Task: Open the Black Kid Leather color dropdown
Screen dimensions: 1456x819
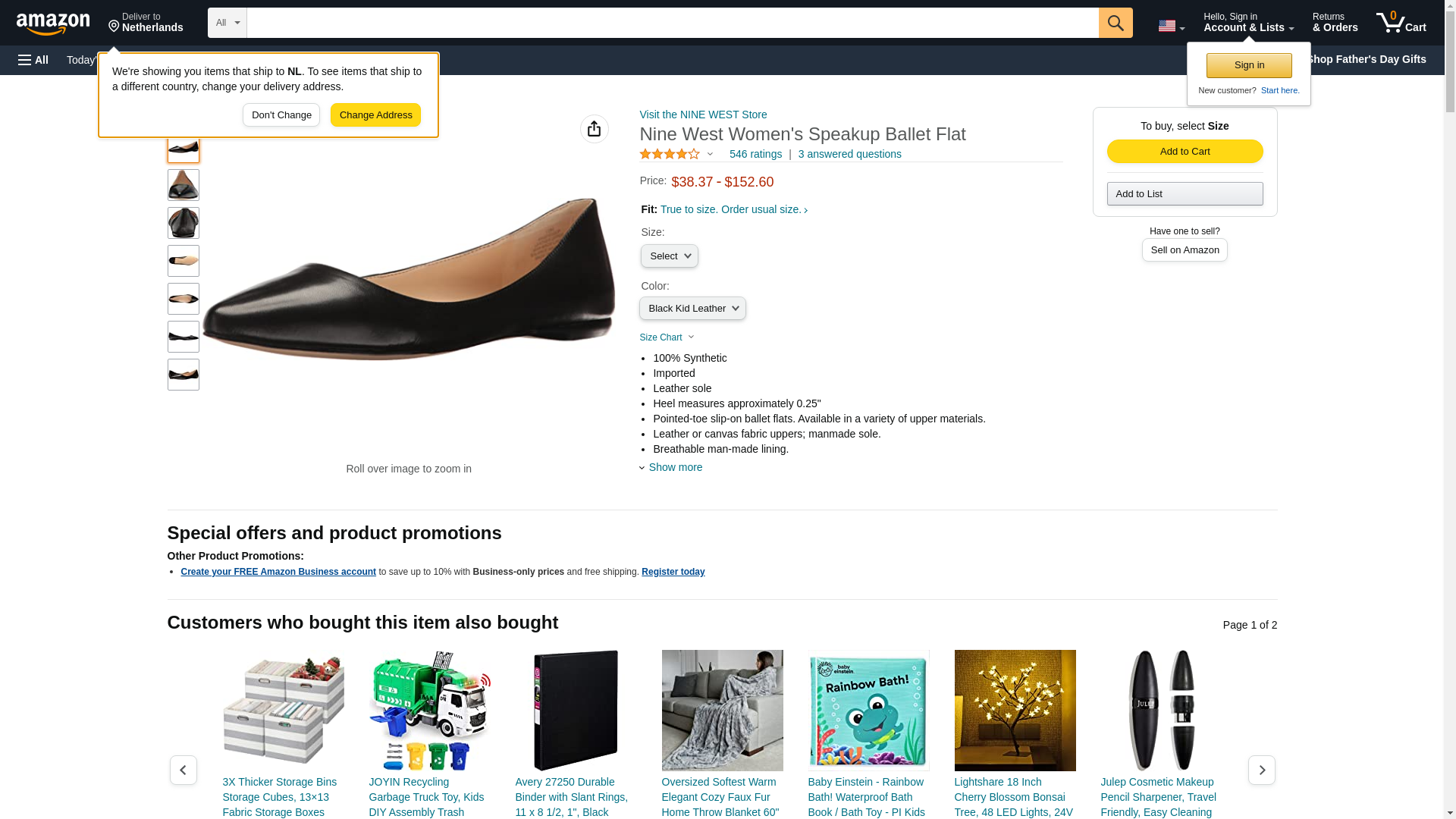Action: point(692,309)
